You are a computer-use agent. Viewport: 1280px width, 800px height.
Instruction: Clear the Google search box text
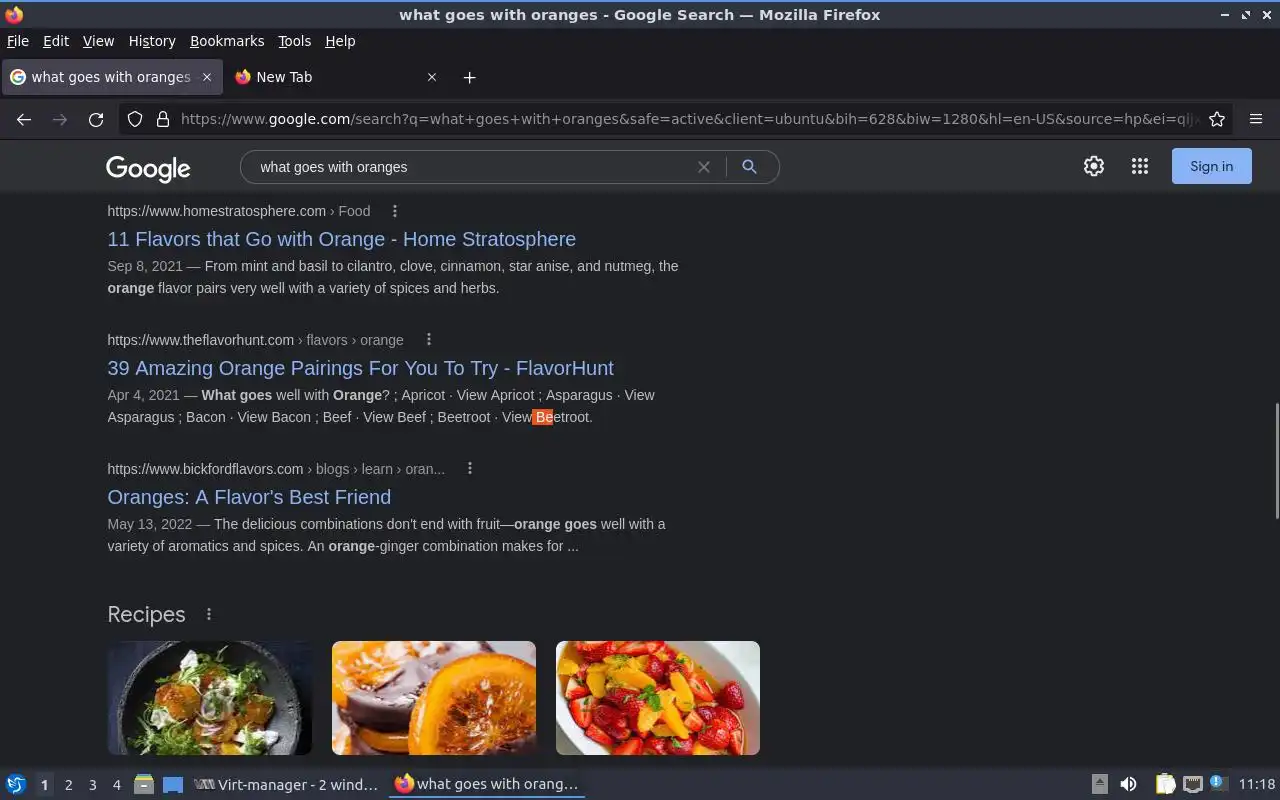click(x=704, y=167)
